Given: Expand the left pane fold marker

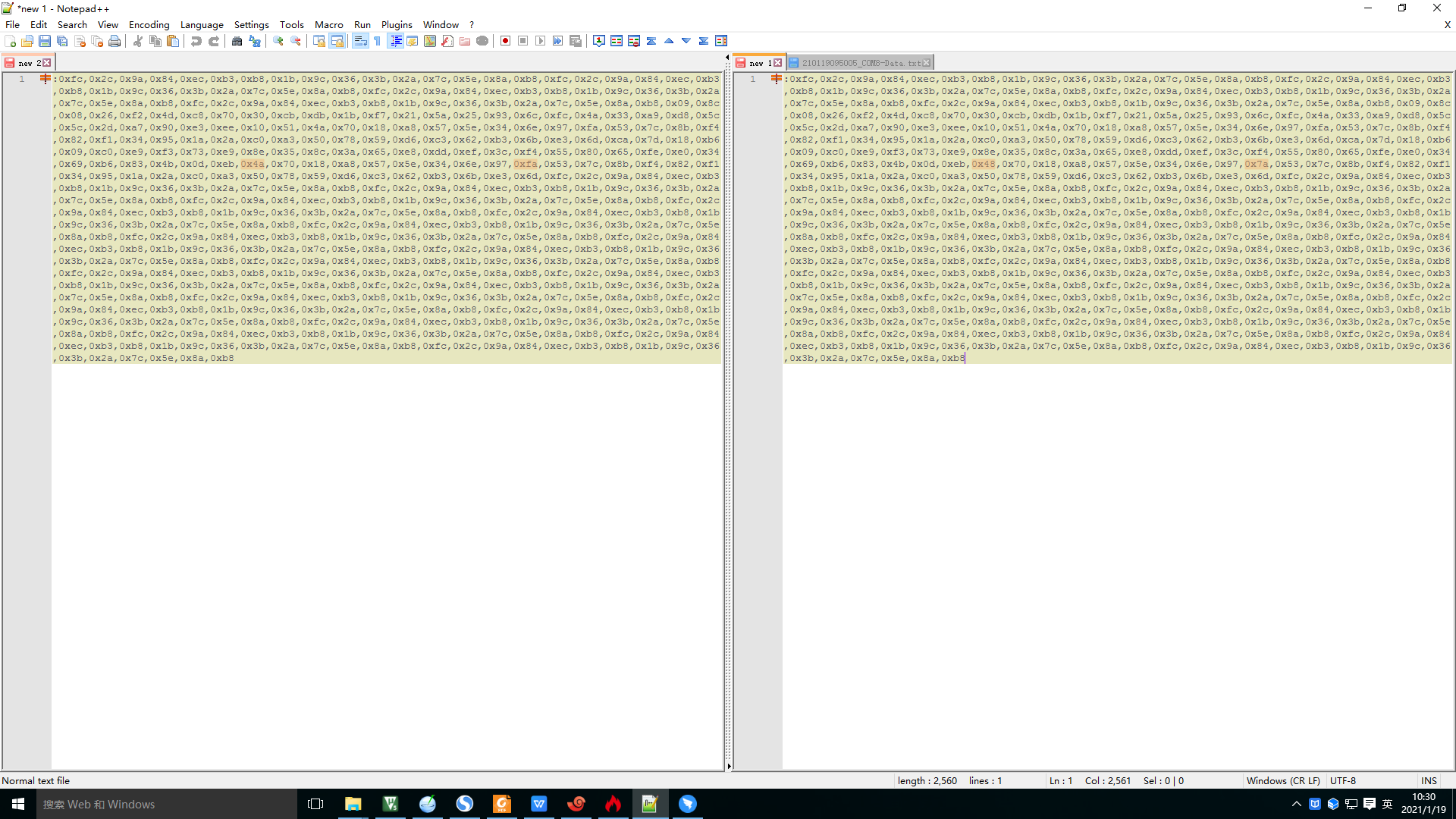Looking at the screenshot, I should (x=45, y=79).
